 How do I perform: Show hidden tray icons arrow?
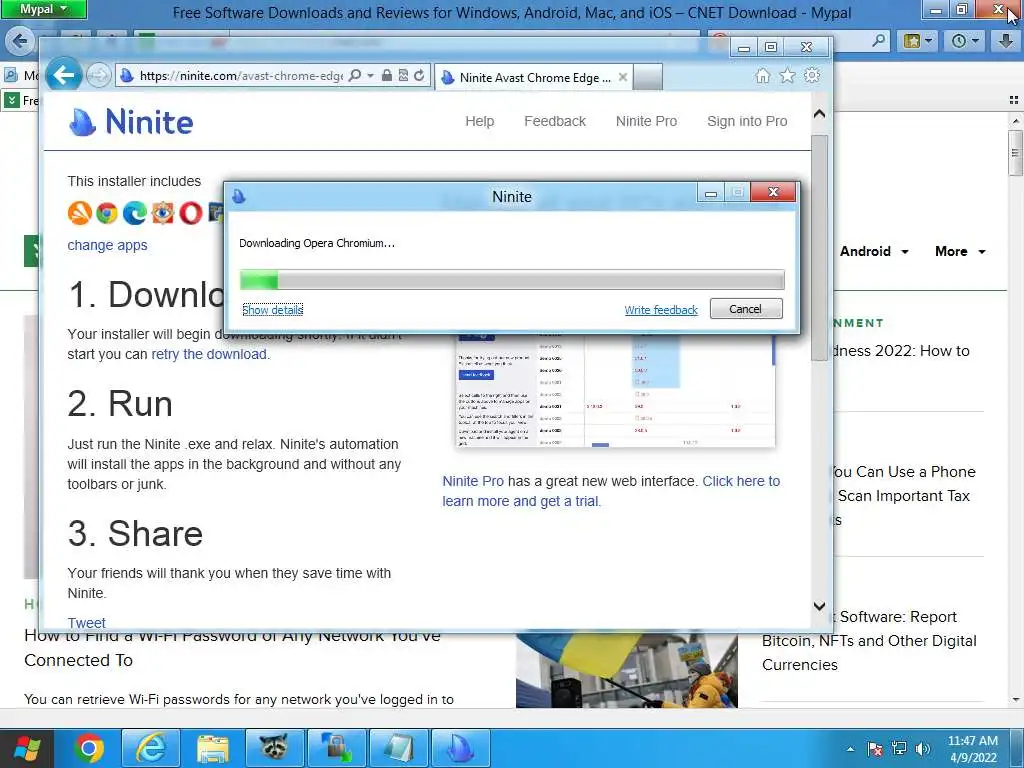coord(850,749)
